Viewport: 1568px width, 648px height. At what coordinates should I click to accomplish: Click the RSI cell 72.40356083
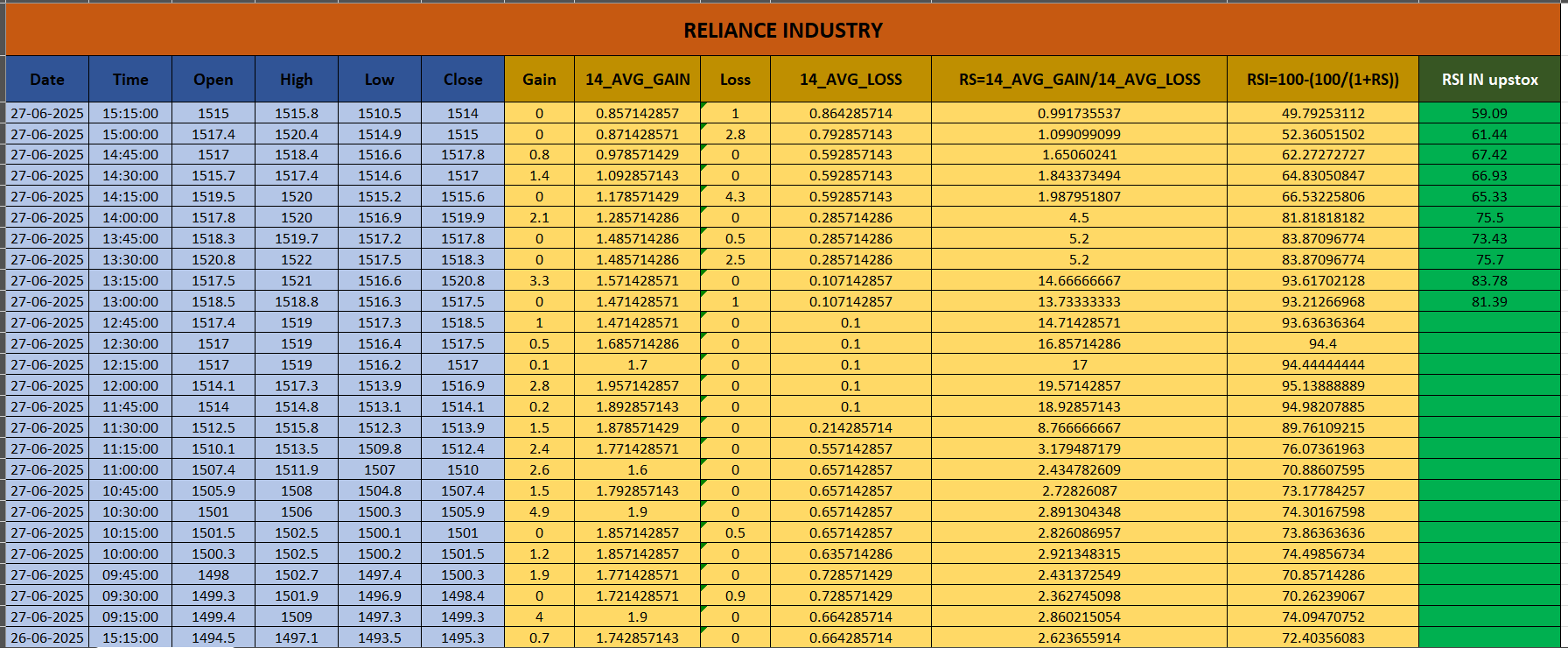1323,638
